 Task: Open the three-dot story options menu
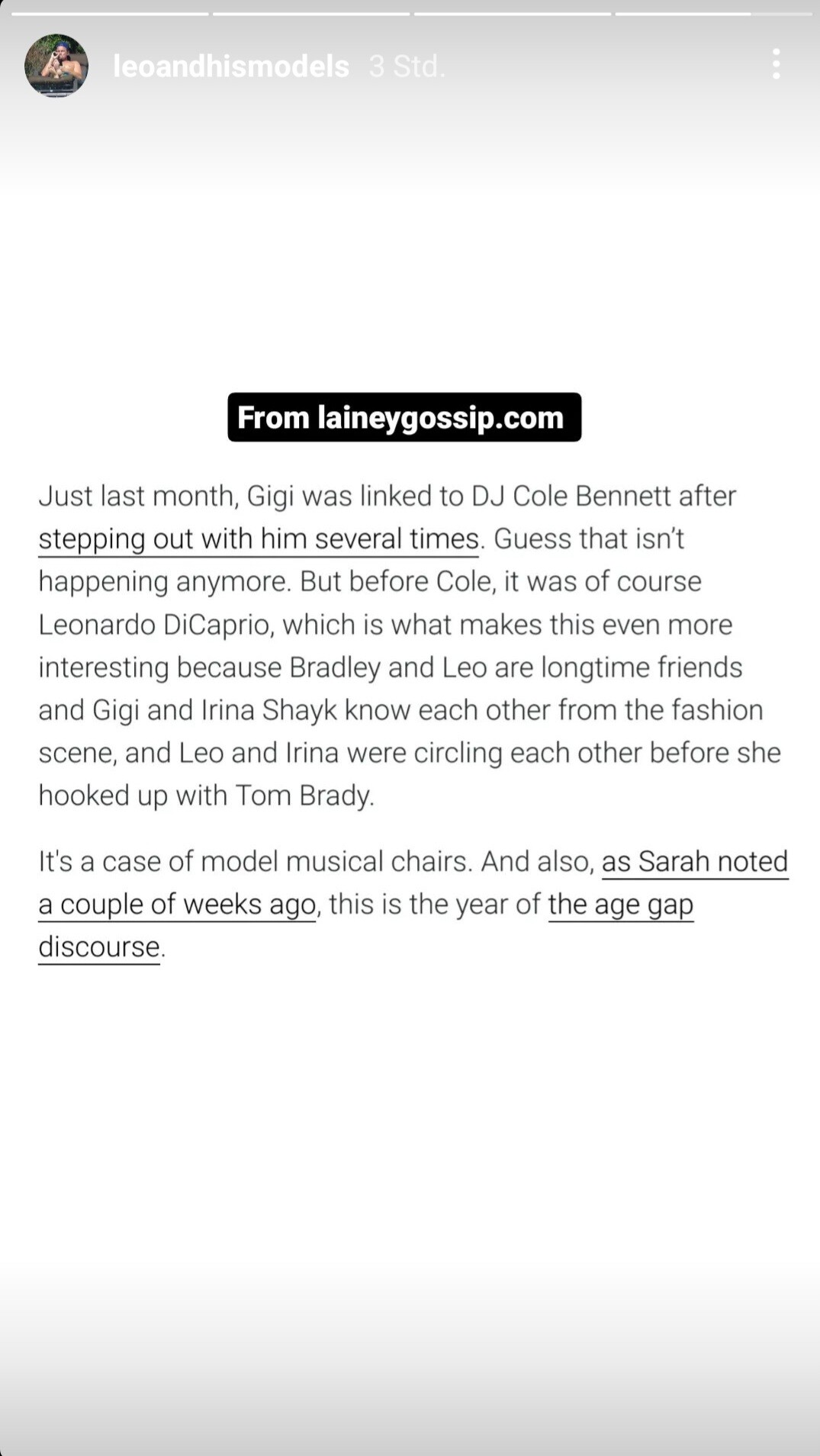click(x=776, y=64)
